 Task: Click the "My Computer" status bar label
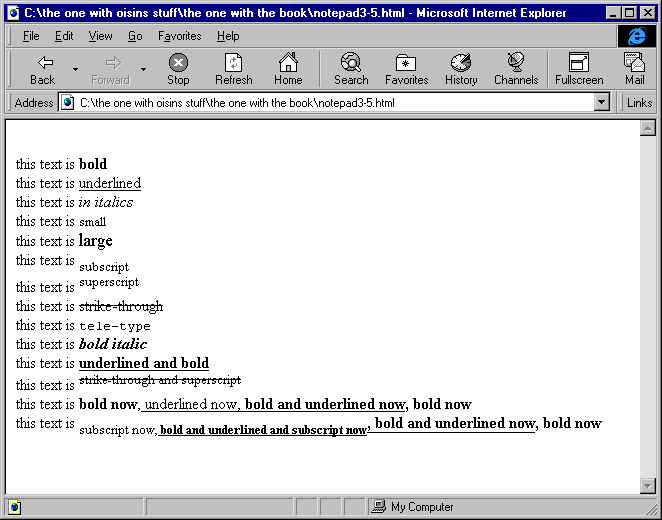click(x=422, y=507)
